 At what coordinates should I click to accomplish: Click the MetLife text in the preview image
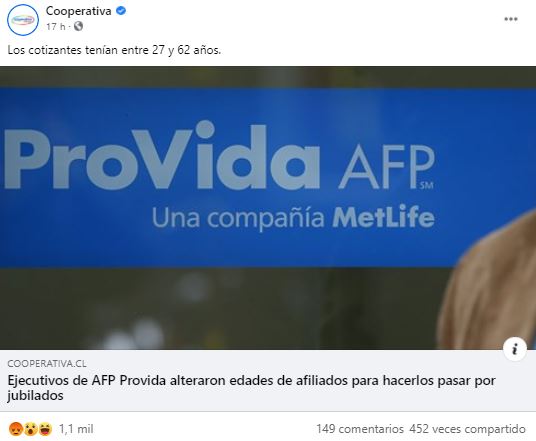click(x=383, y=217)
